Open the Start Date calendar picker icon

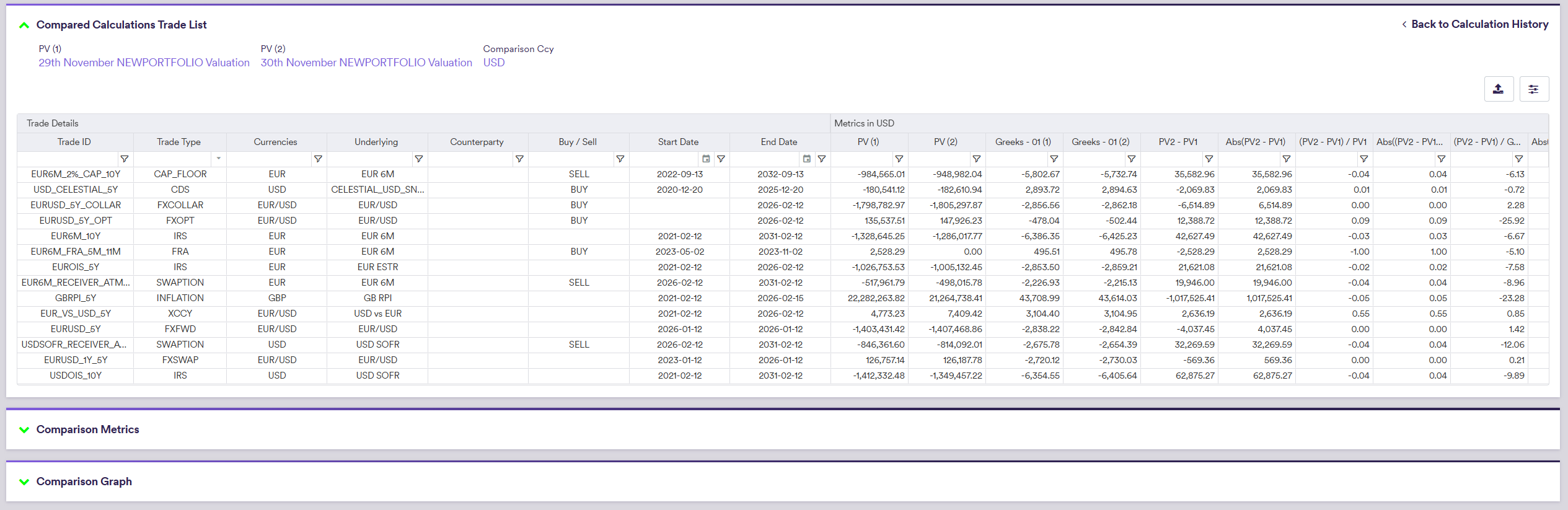(x=706, y=159)
